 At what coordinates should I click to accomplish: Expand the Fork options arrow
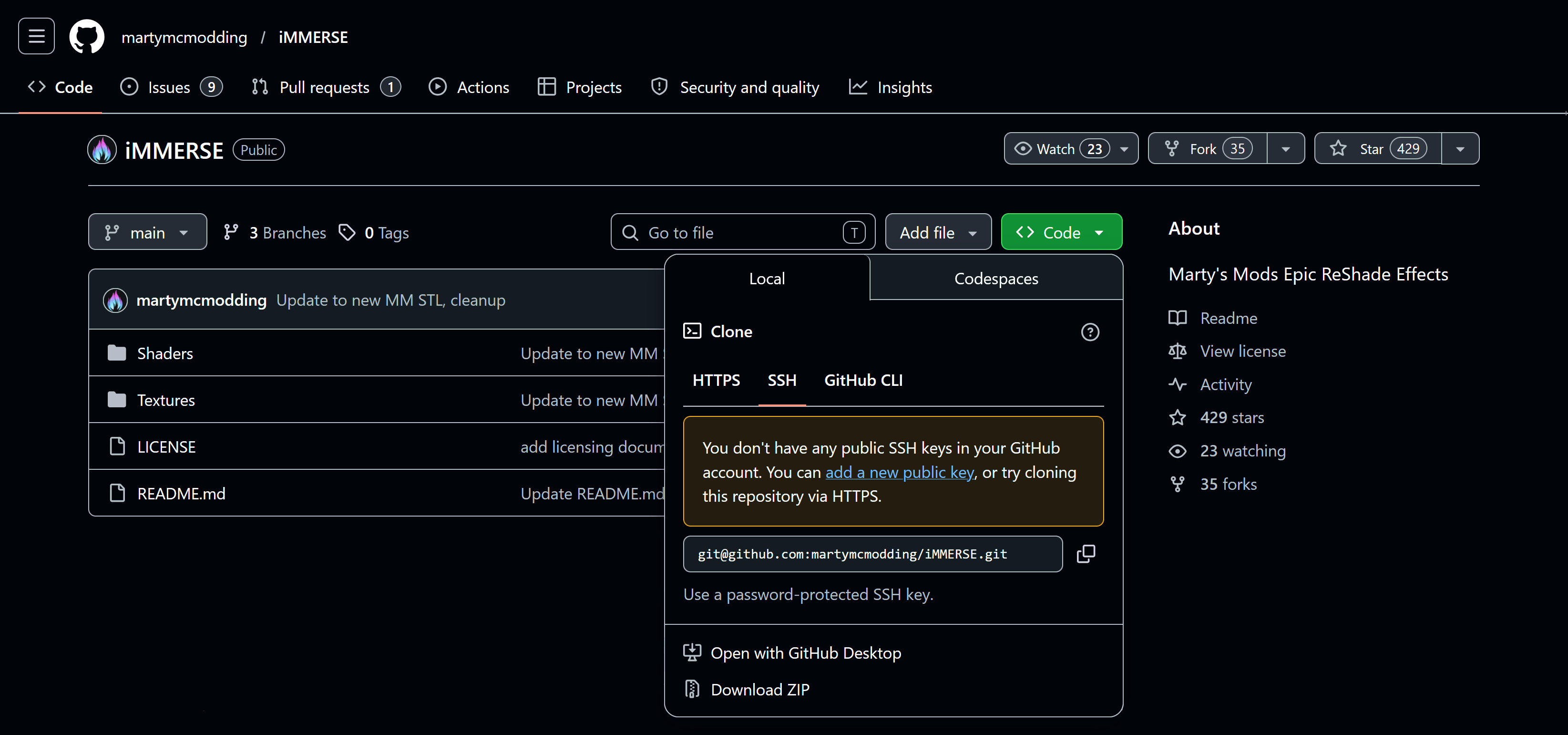(x=1286, y=149)
